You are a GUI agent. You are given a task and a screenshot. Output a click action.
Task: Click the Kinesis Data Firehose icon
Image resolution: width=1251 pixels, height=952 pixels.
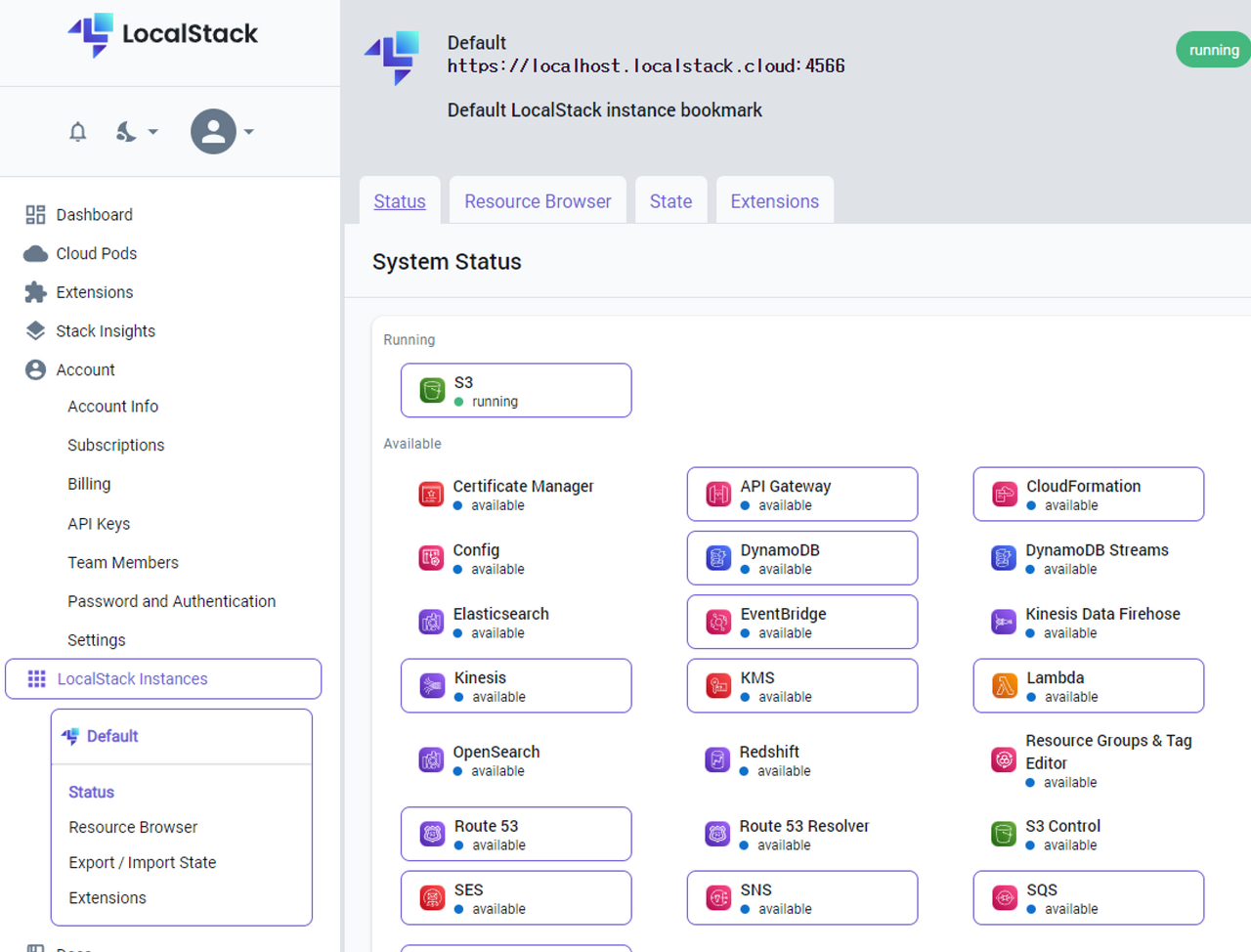pos(1004,622)
